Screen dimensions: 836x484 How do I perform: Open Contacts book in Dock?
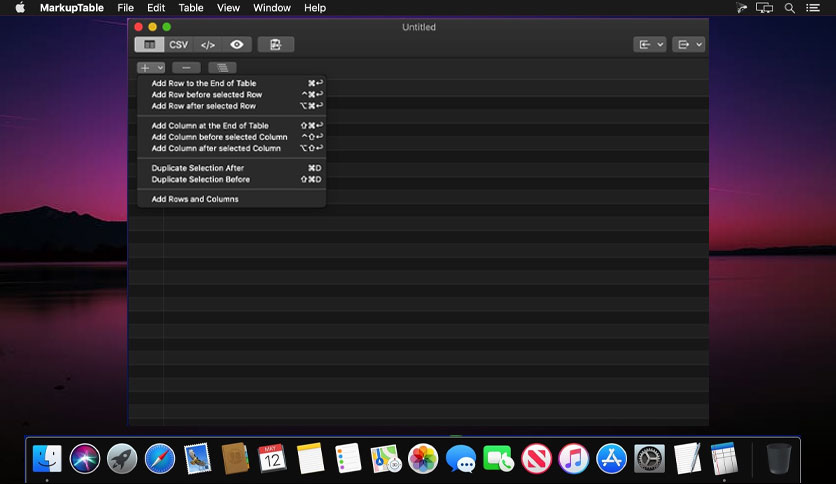pos(235,458)
